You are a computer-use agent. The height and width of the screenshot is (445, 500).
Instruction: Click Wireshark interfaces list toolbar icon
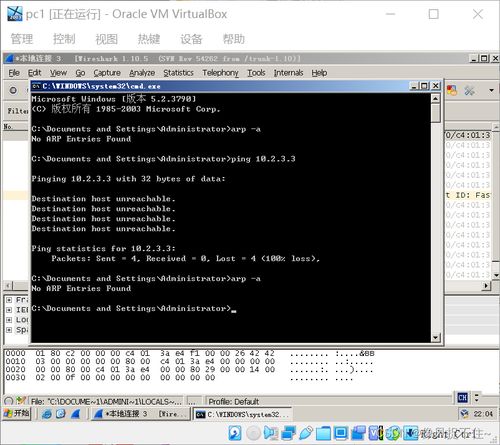13,90
